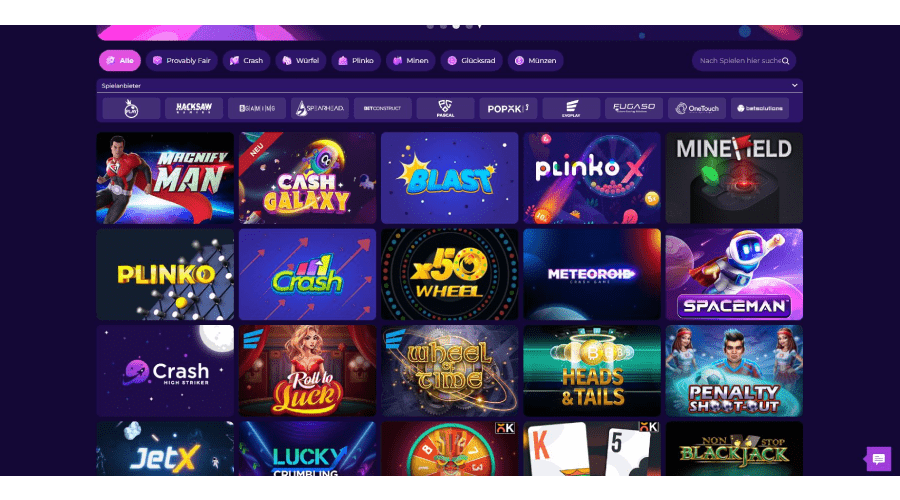Open the Crash category tab

246,60
